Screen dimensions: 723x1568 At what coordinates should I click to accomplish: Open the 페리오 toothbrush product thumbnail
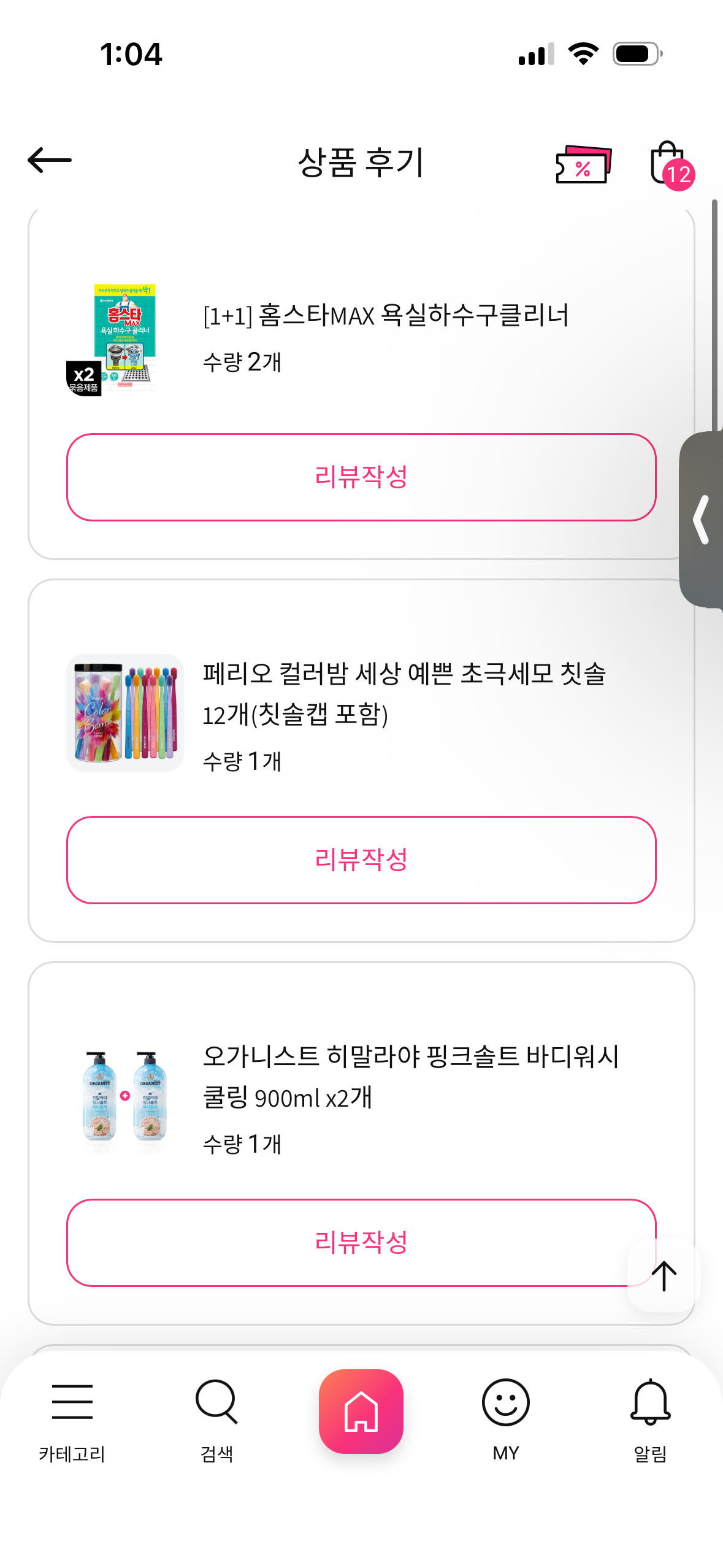coord(125,713)
